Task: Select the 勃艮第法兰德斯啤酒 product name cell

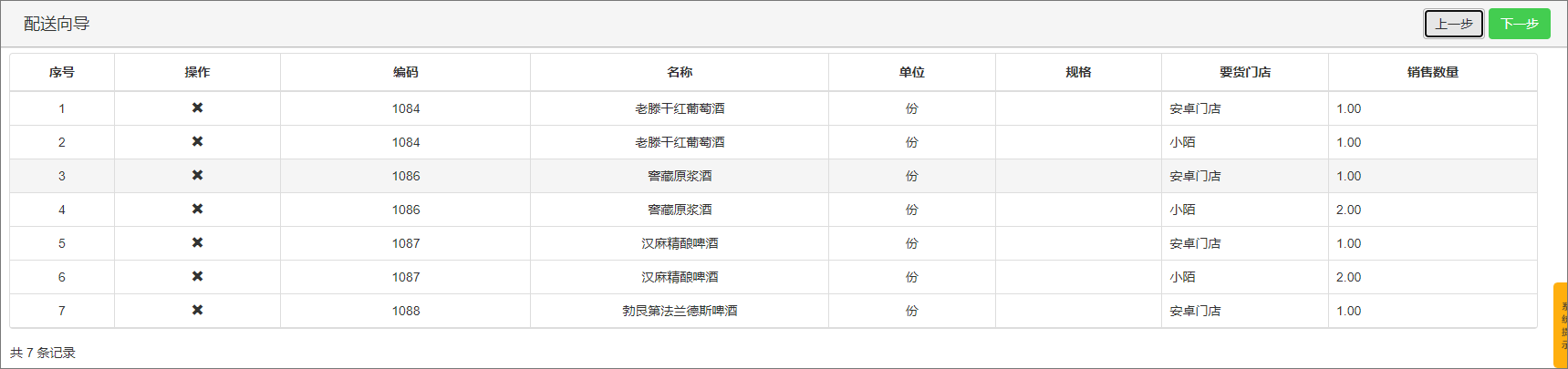Action: tap(680, 311)
